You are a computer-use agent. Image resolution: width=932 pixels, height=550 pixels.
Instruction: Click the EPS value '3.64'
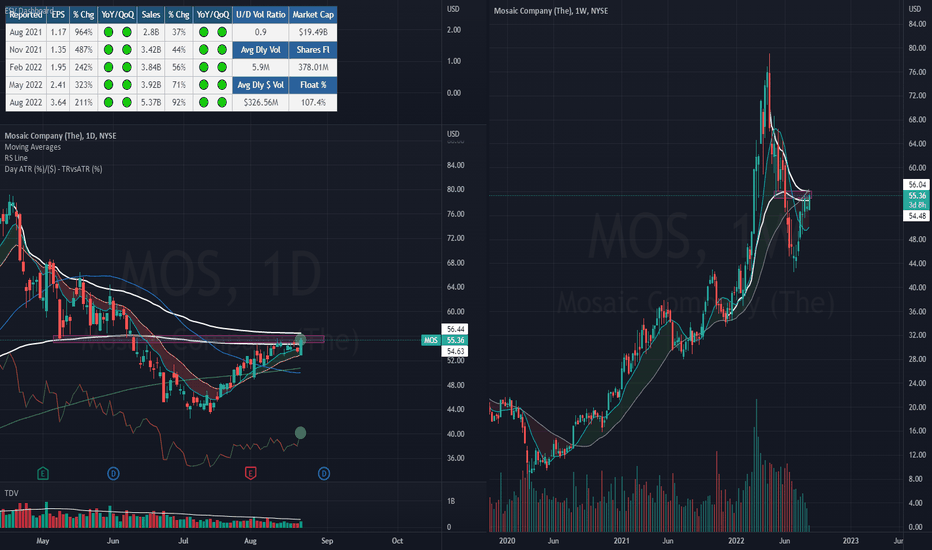click(x=58, y=102)
